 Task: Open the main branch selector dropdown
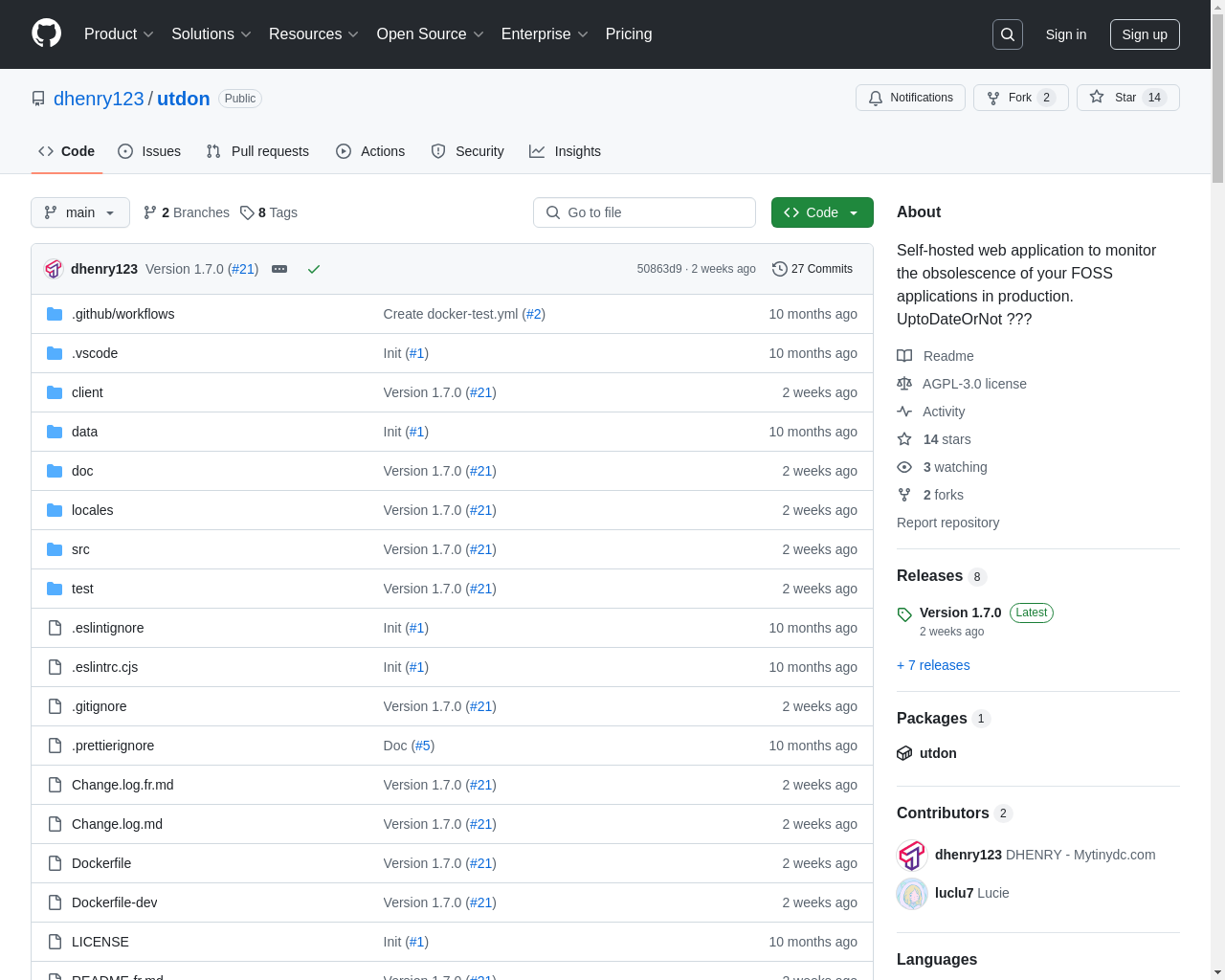pyautogui.click(x=80, y=212)
